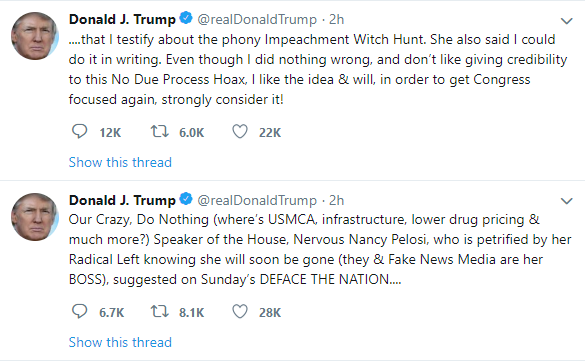Reply to the Nervous Nancy Pelosi tweet
Image resolution: width=585 pixels, height=362 pixels.
(x=79, y=312)
